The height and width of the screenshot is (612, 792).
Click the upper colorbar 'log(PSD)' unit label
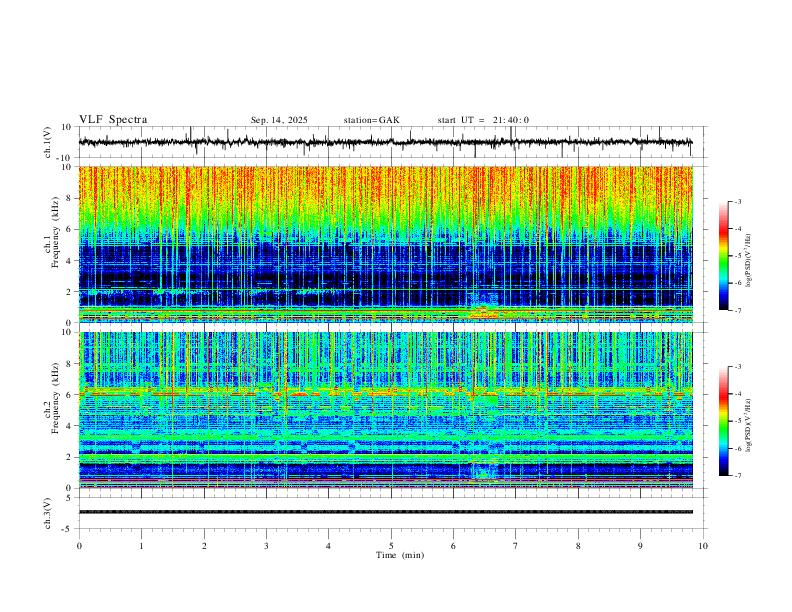(749, 261)
